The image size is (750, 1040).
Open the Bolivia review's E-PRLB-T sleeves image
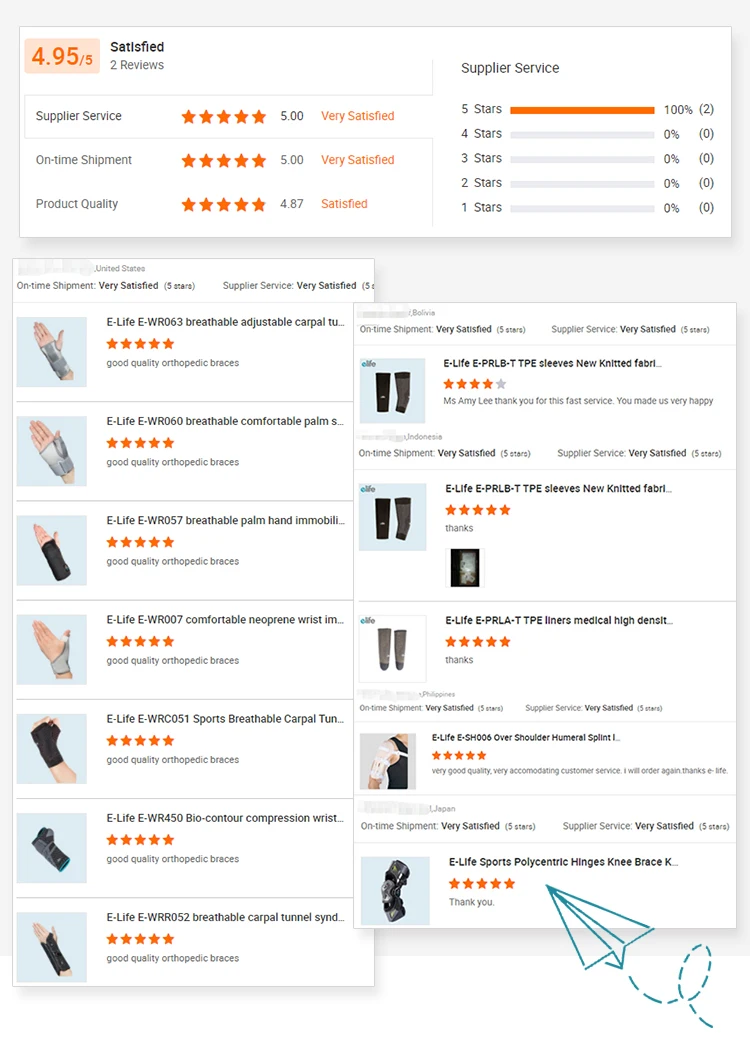point(393,391)
